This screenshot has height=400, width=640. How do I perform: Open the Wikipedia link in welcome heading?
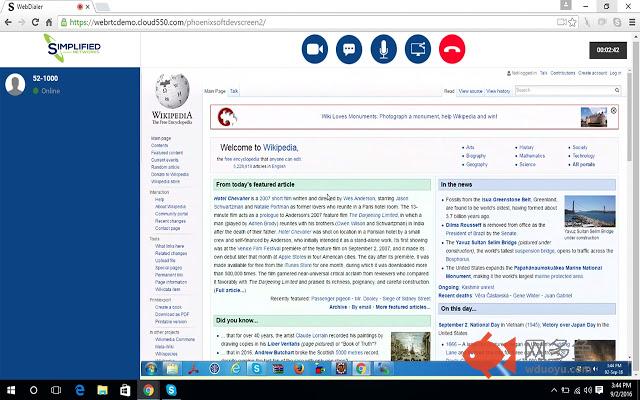tap(280, 147)
